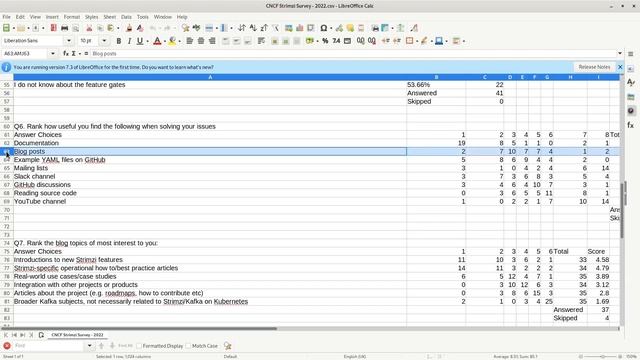Open Font Color dropdown arrow
Viewport: 640px width, 360px height.
tap(164, 41)
